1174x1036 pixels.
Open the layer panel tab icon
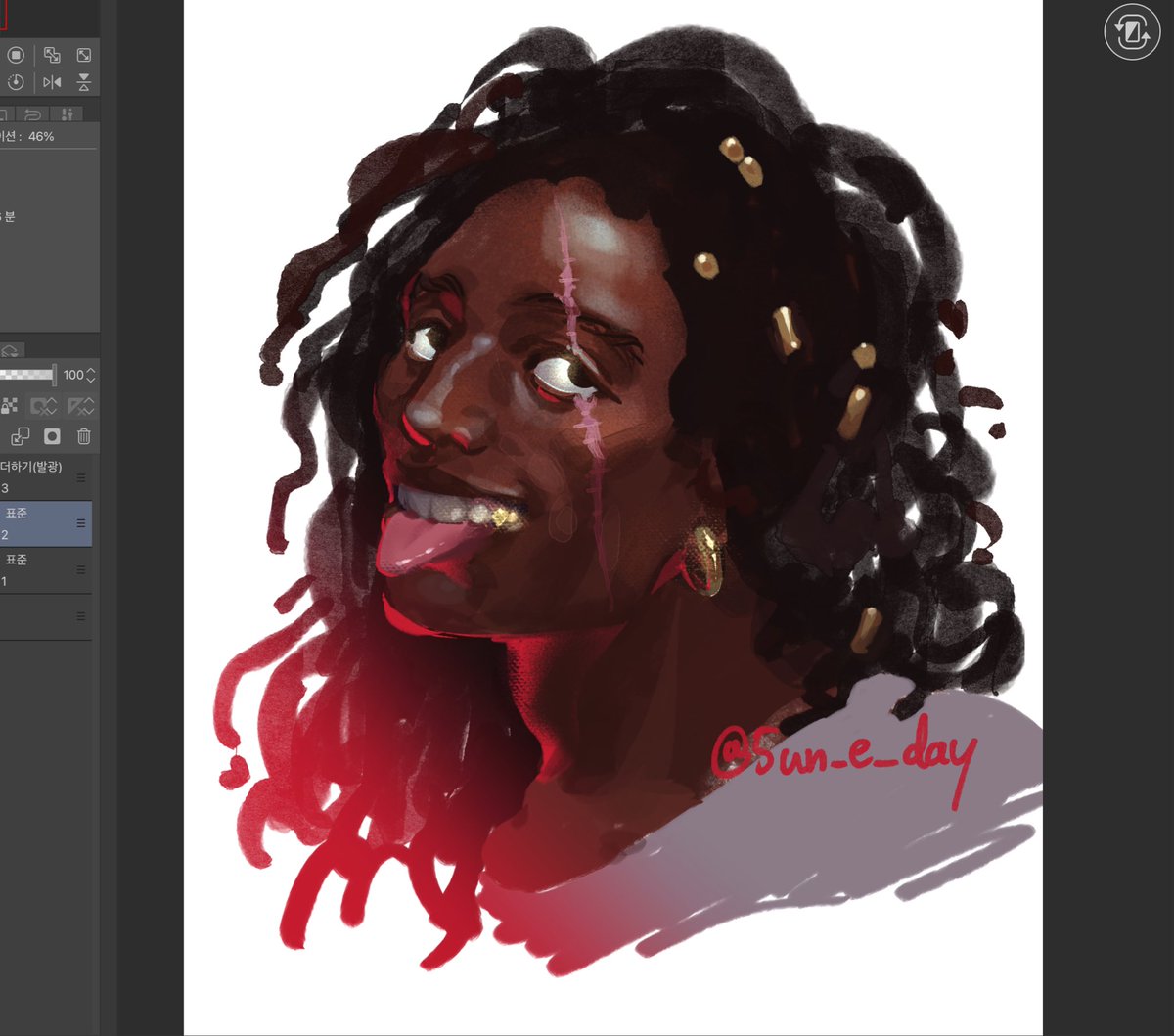[x=11, y=349]
